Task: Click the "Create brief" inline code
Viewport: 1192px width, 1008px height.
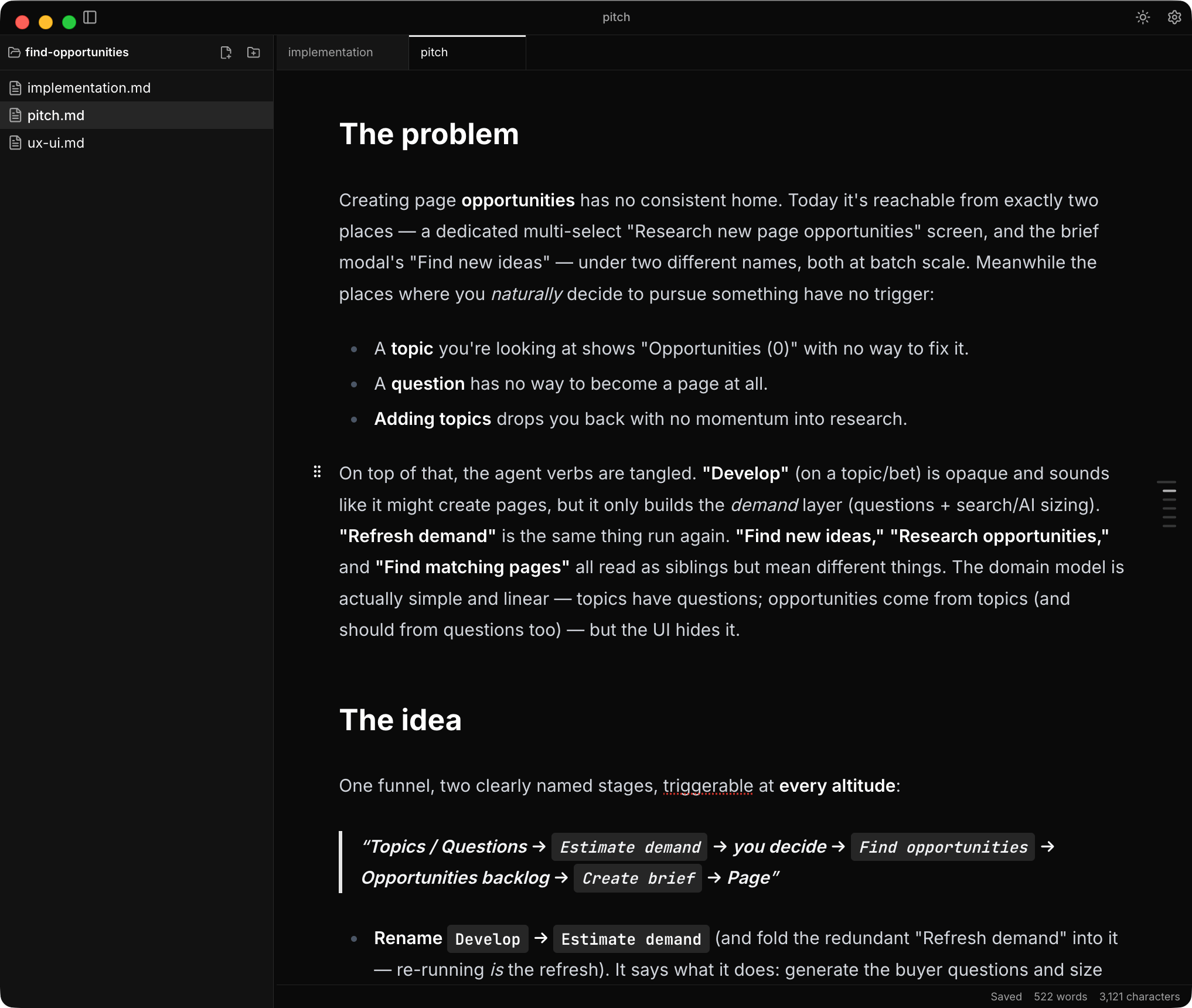Action: (638, 878)
